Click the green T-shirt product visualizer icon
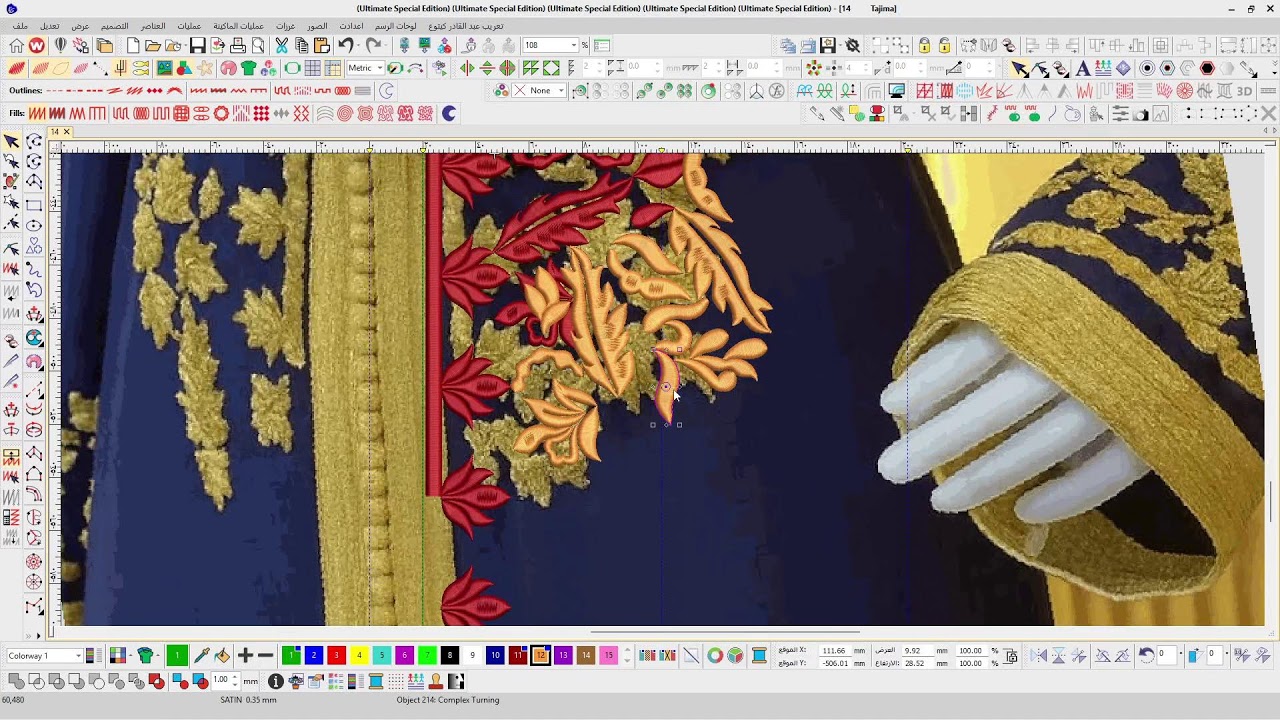This screenshot has width=1280, height=720. point(249,68)
